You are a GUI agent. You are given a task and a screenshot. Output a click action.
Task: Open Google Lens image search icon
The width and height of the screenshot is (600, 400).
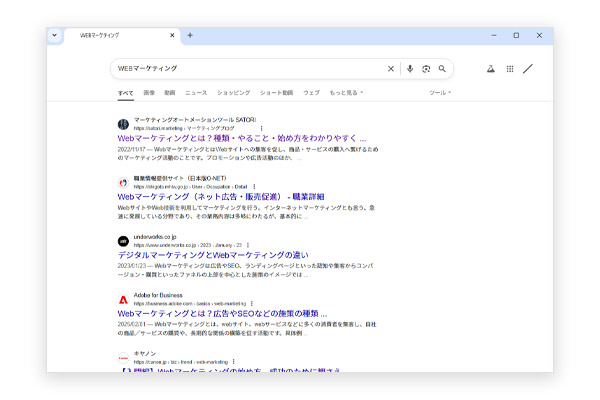click(x=426, y=69)
